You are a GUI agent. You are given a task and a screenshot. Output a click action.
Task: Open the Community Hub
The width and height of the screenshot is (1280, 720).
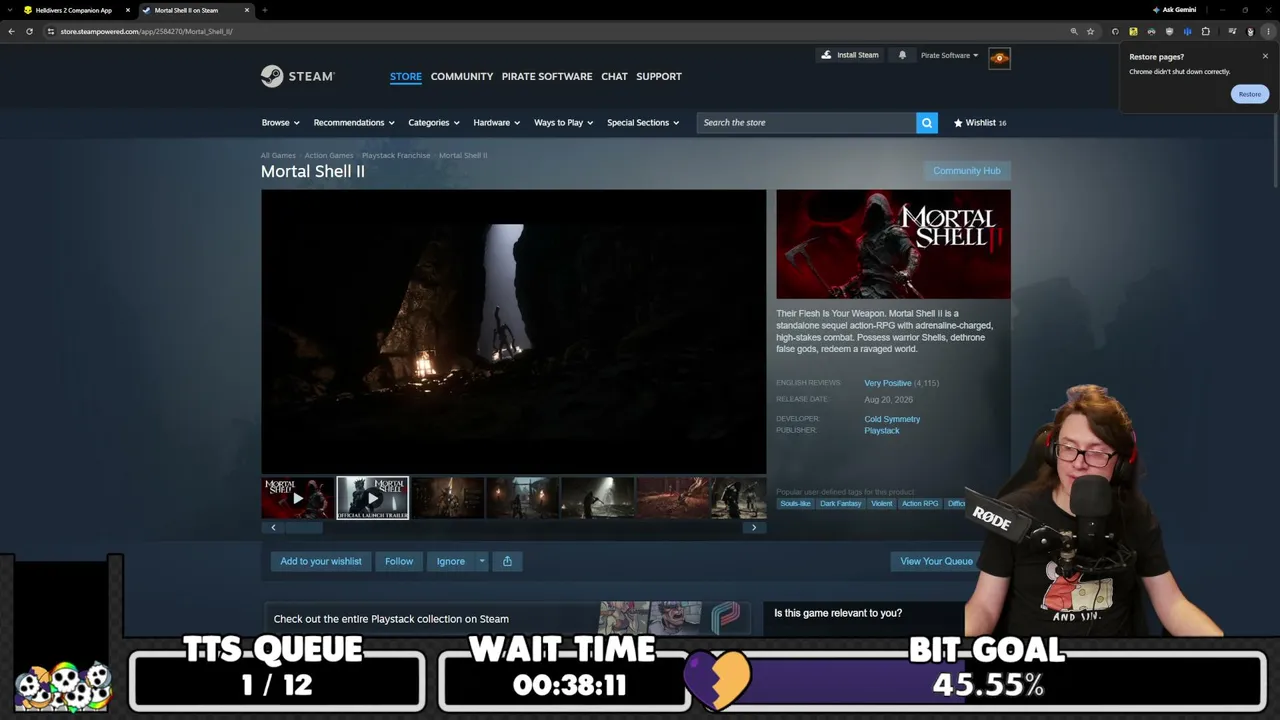967,171
